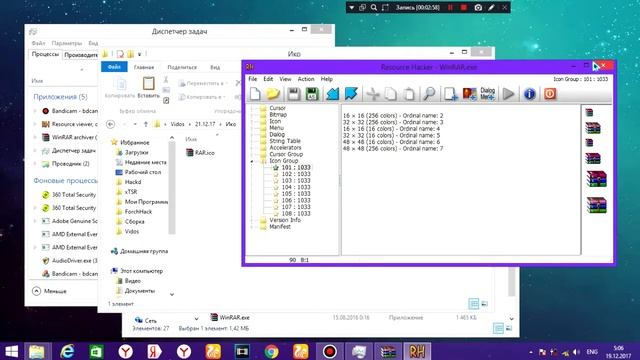Open the blue Файл tab in the Explorer window

[114, 67]
